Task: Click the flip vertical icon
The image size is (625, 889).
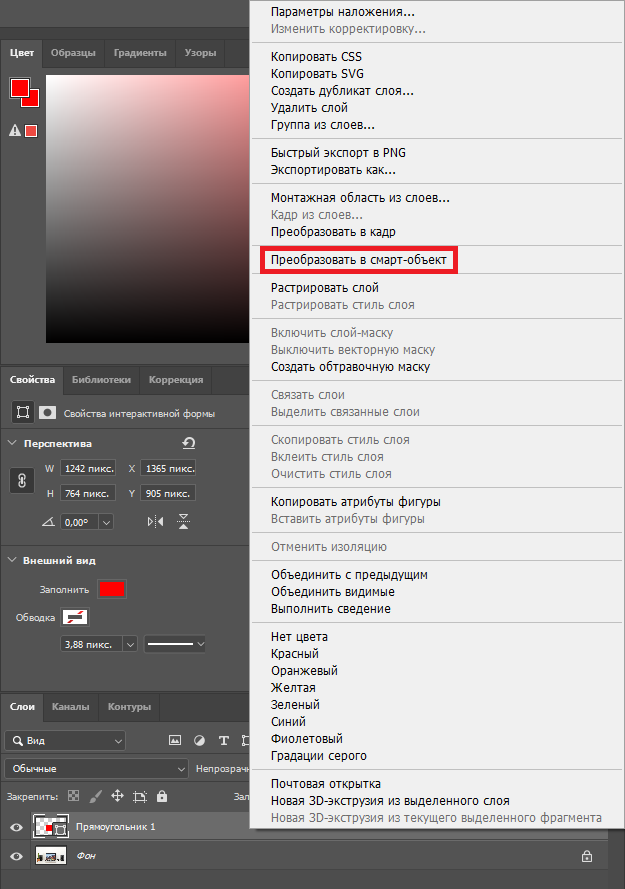Action: [x=183, y=522]
